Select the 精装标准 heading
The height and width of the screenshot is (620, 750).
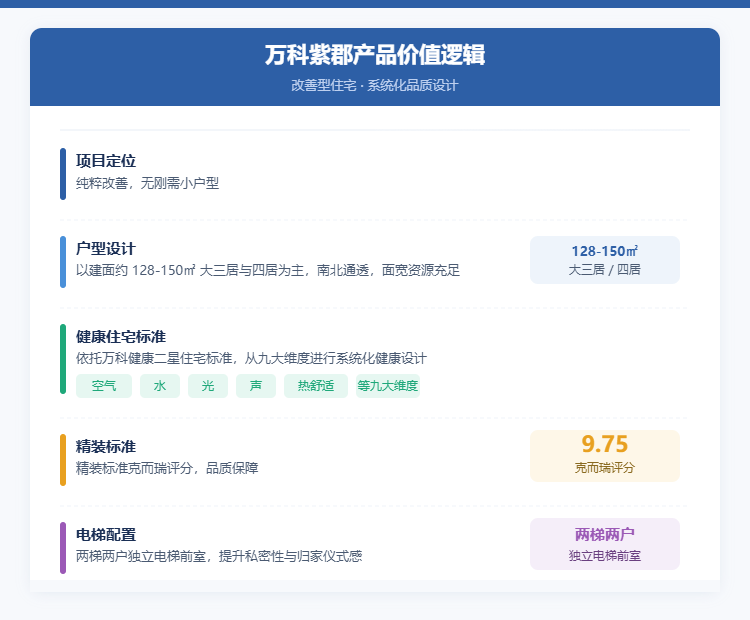(x=106, y=447)
